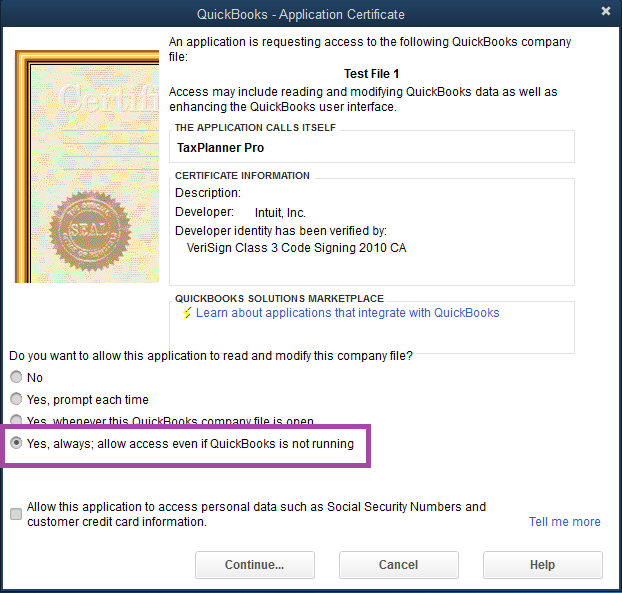
Task: Click the "QUICKBOOKS SOLUTIONS MARKETPLACE" heading
Action: click(x=279, y=298)
